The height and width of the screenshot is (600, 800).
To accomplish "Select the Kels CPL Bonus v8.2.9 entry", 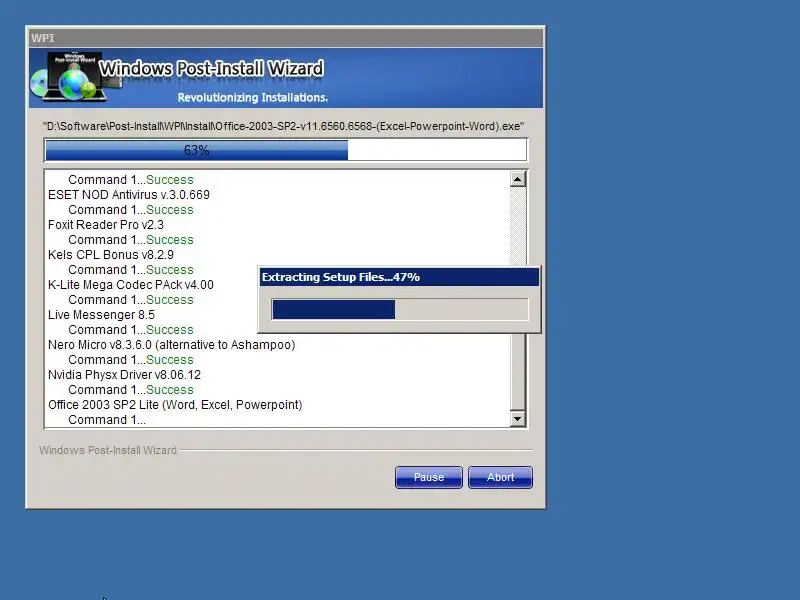I will 111,255.
